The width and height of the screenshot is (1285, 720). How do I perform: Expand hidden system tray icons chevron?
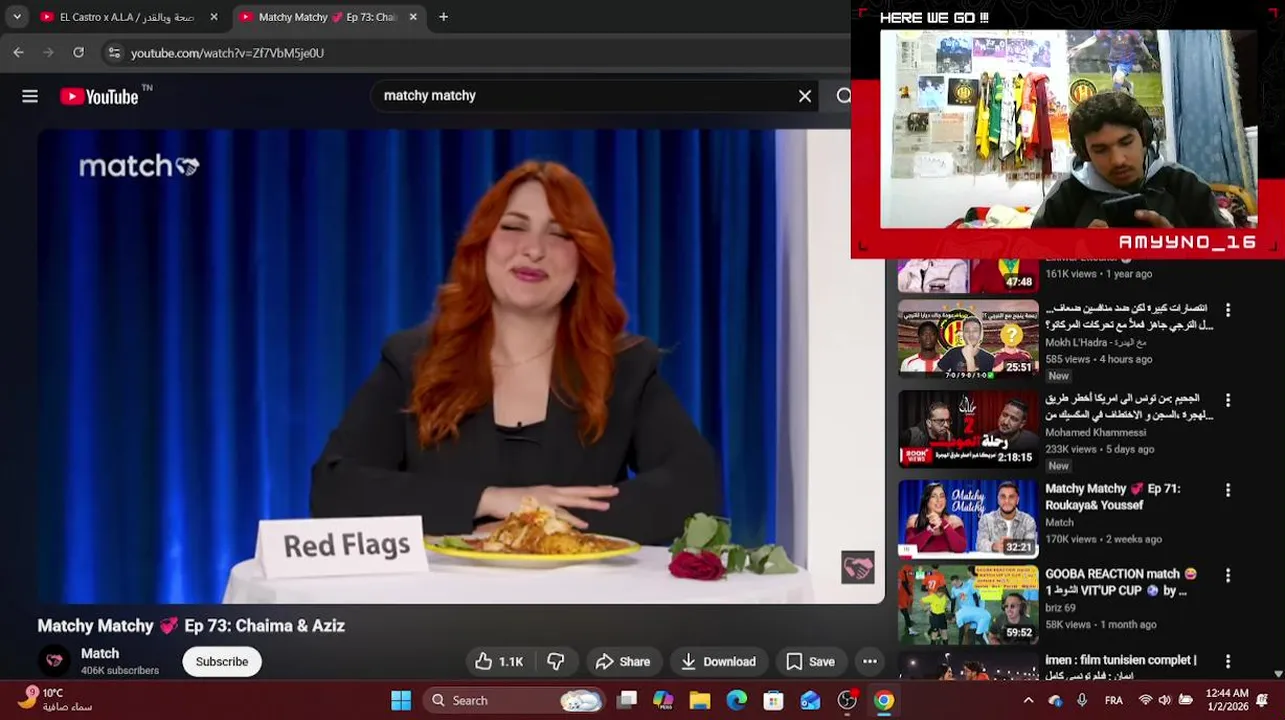click(x=1028, y=700)
